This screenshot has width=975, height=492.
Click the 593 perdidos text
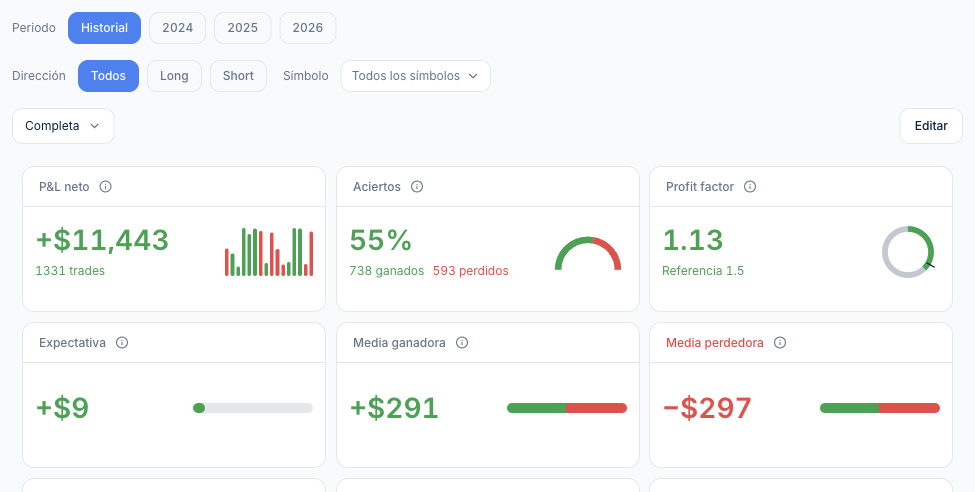click(x=471, y=271)
